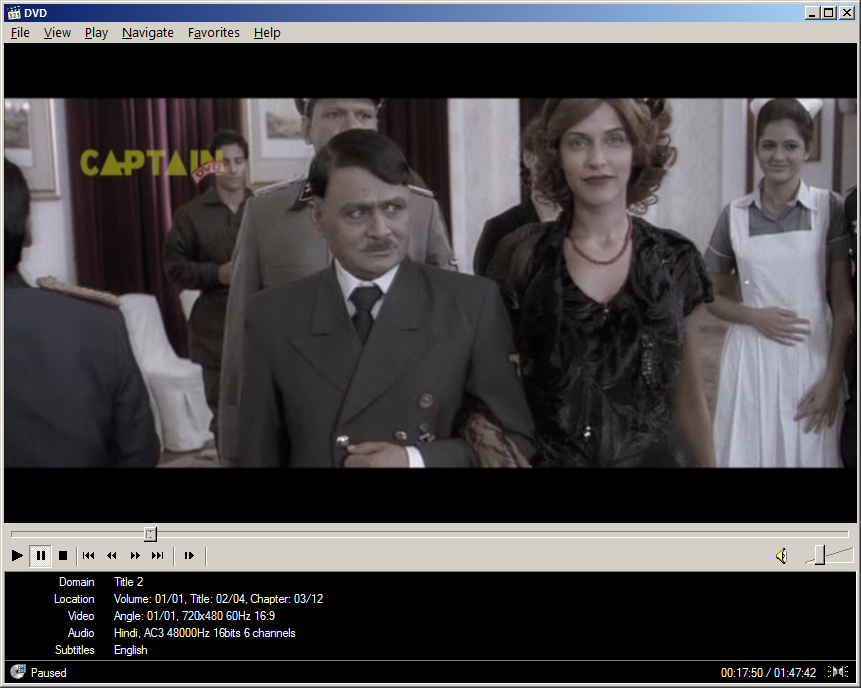Open the View menu
The height and width of the screenshot is (688, 861).
[x=57, y=33]
